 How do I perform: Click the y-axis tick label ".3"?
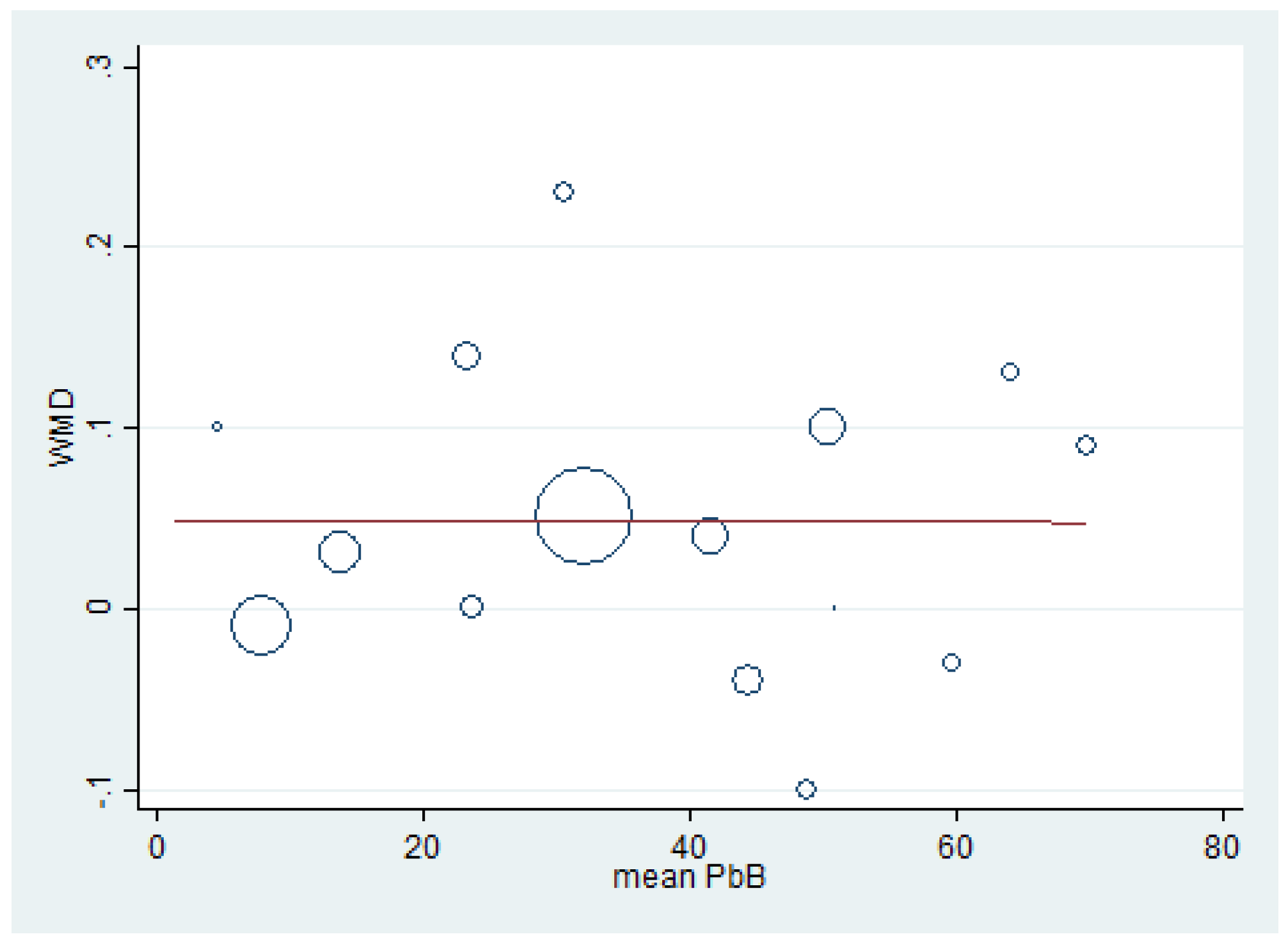pos(99,67)
